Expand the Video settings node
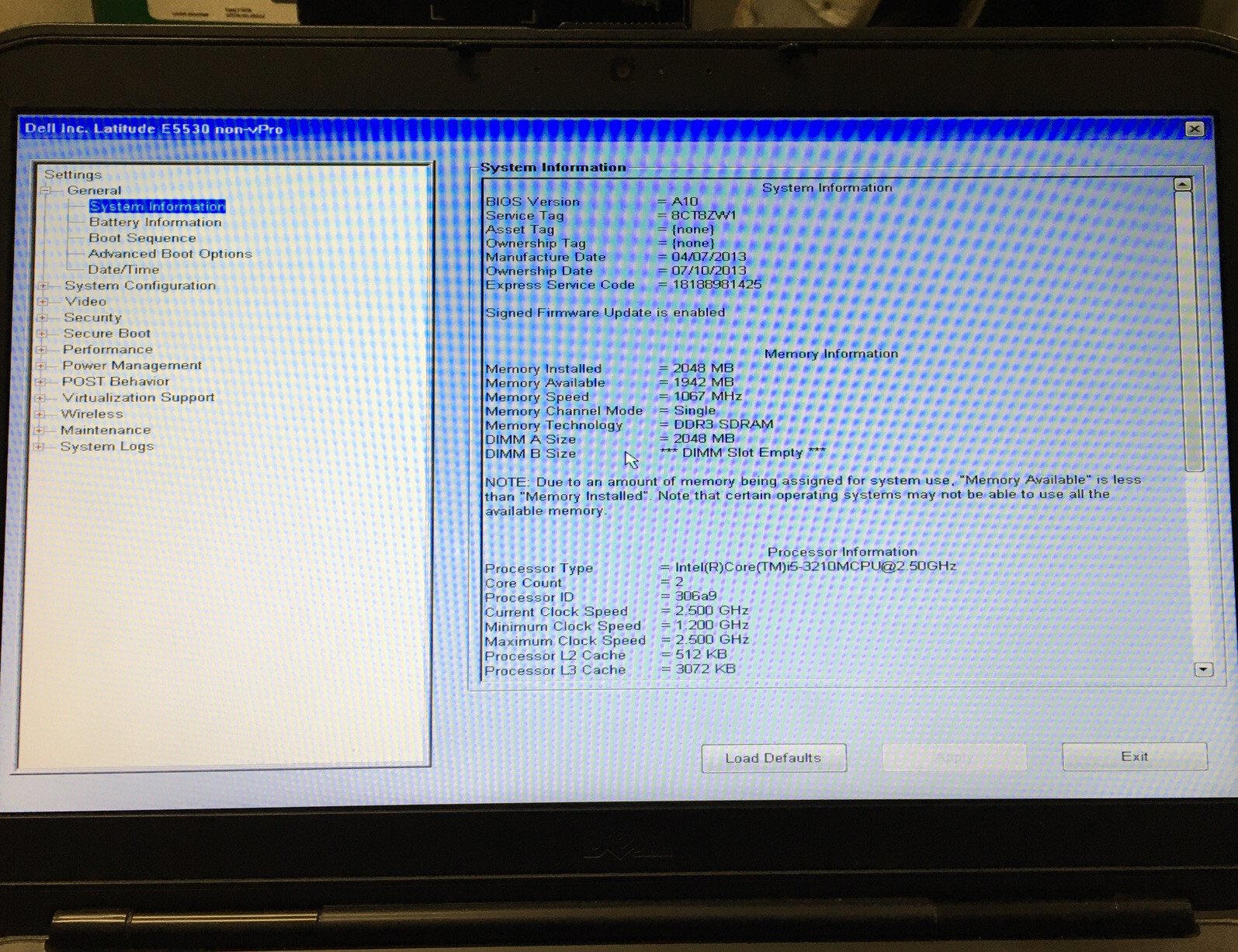This screenshot has height=952, width=1238. (43, 301)
